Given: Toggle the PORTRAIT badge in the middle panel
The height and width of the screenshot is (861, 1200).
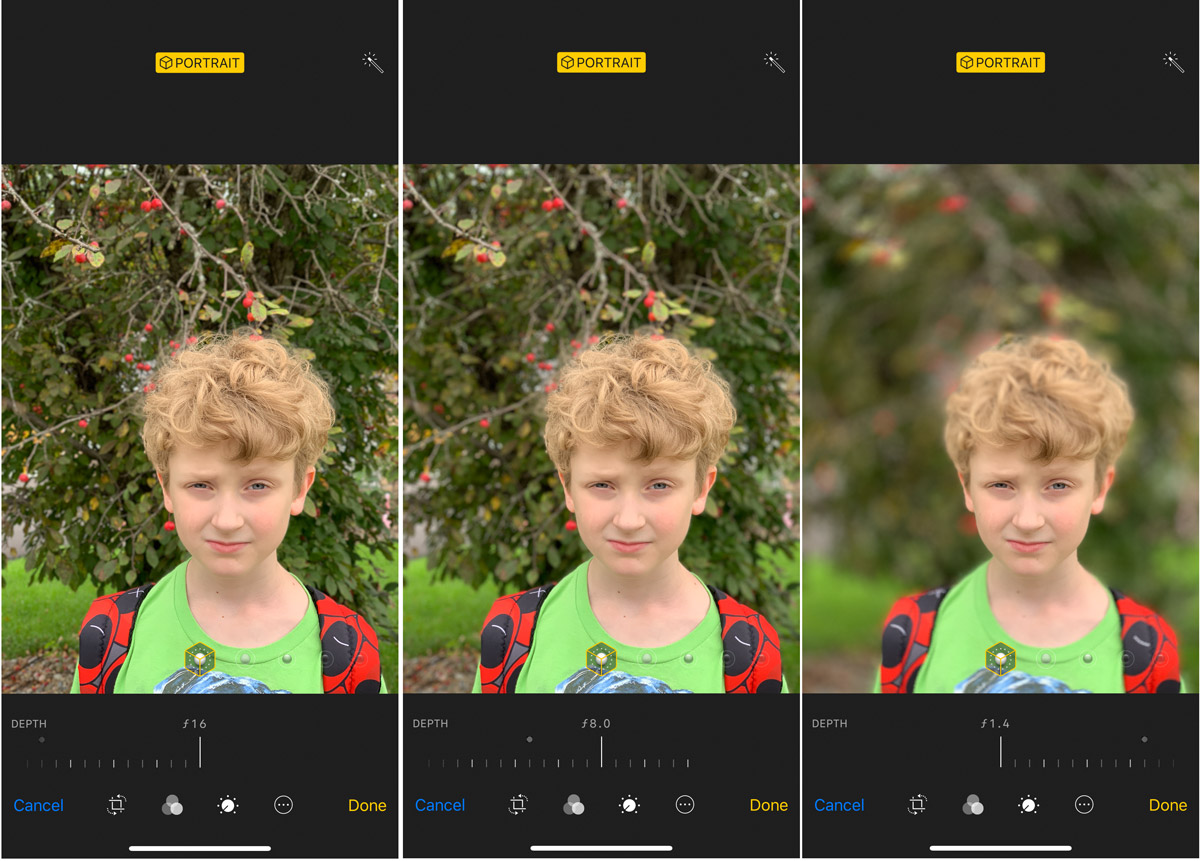Looking at the screenshot, I should coord(601,62).
